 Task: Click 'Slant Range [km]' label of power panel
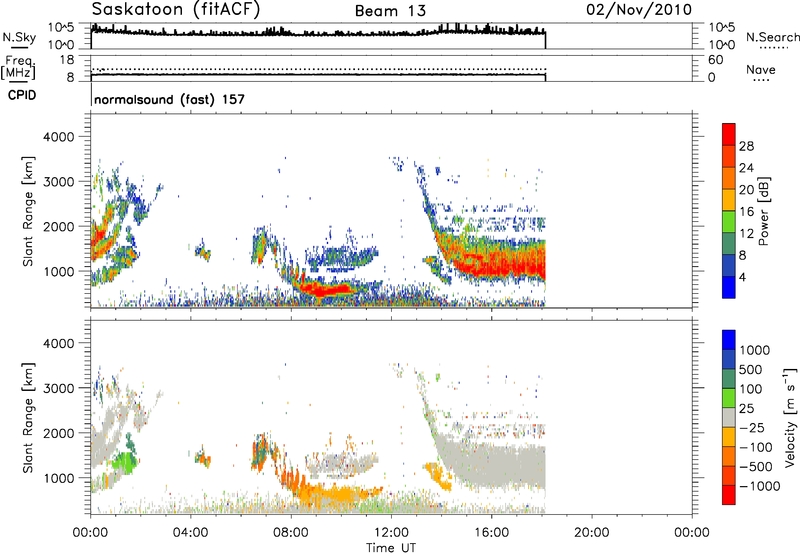point(28,211)
